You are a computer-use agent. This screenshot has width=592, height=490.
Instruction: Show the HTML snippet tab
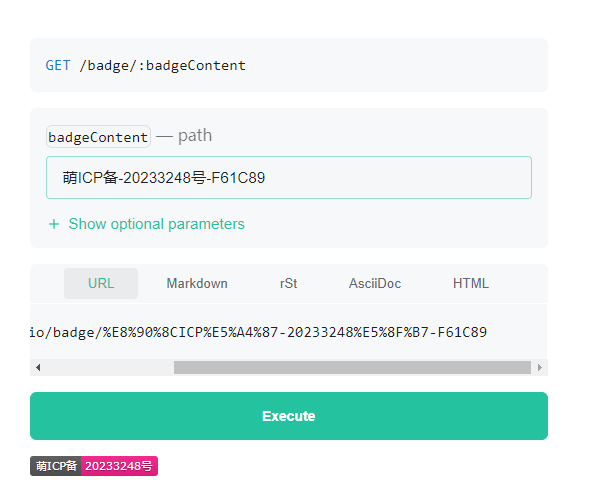click(471, 283)
